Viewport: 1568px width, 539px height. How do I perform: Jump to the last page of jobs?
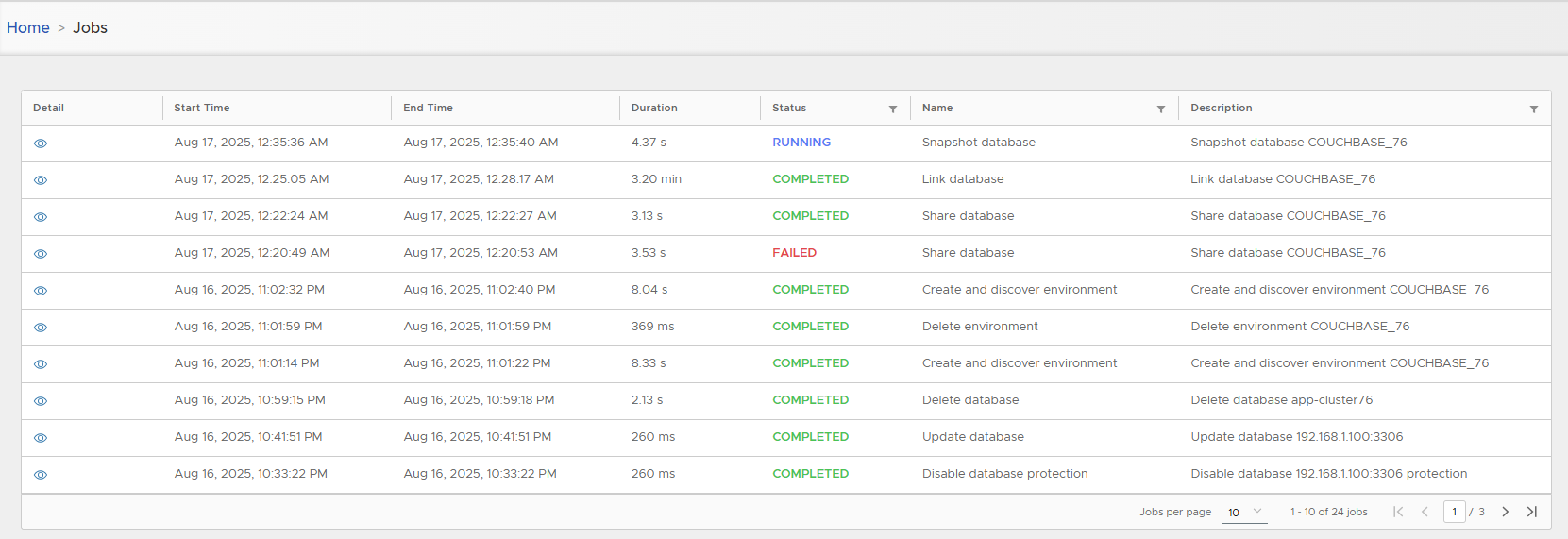[1531, 512]
